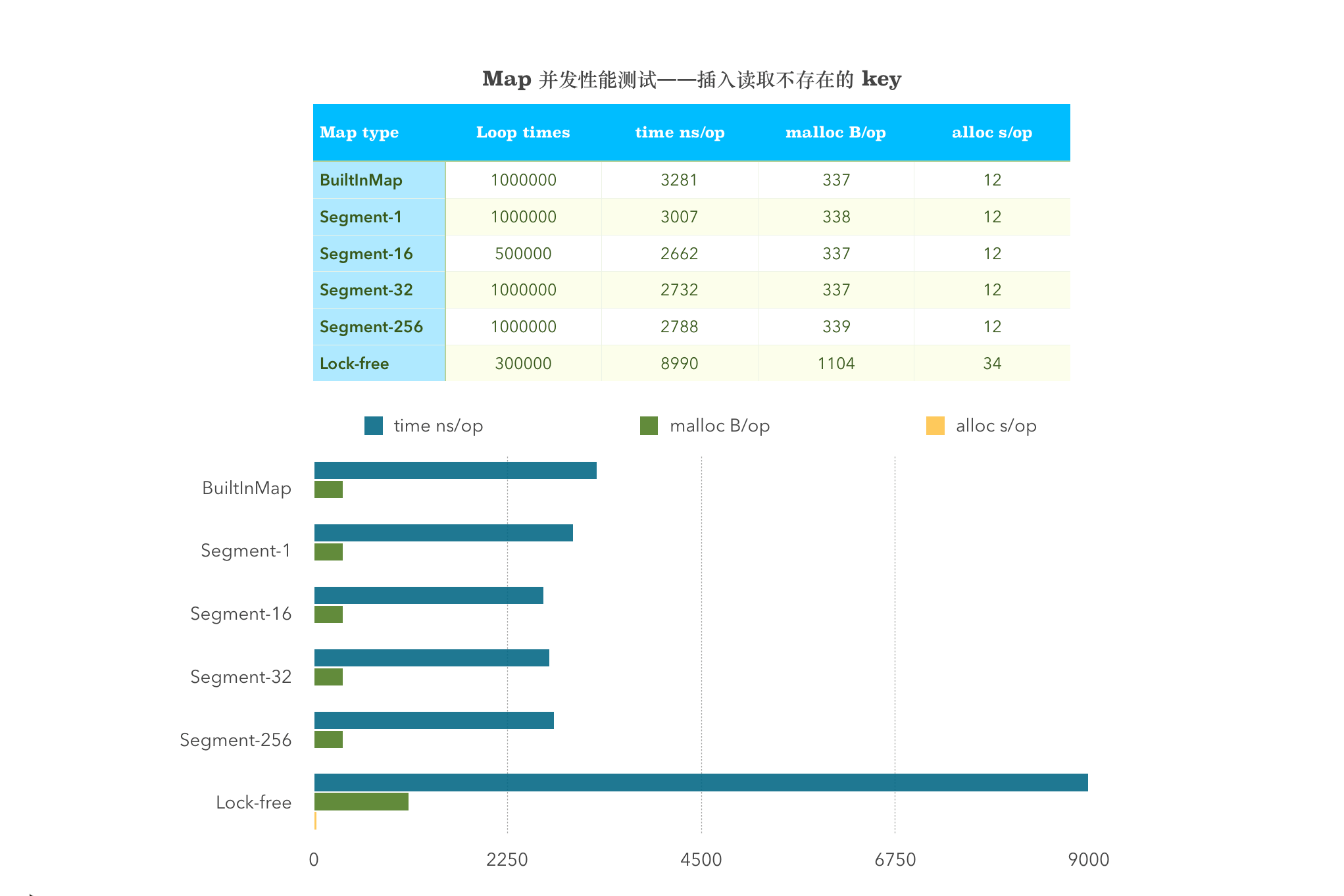Click the alloc s/op table header
The width and height of the screenshot is (1344, 896).
pos(991,132)
